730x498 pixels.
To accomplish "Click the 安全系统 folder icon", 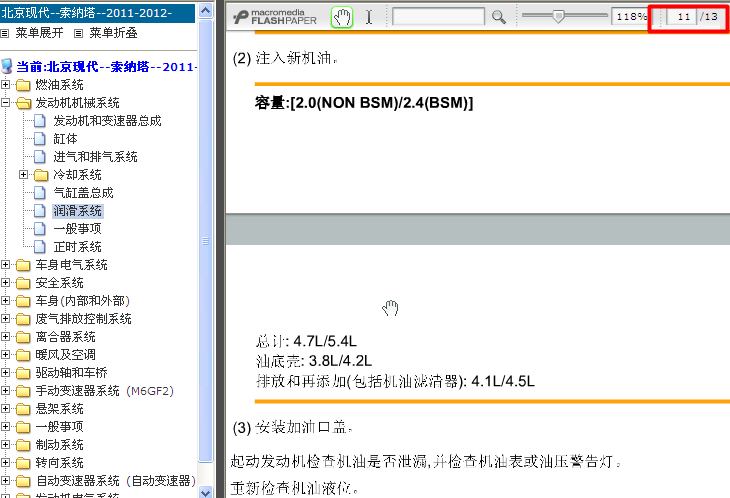I will (x=23, y=283).
